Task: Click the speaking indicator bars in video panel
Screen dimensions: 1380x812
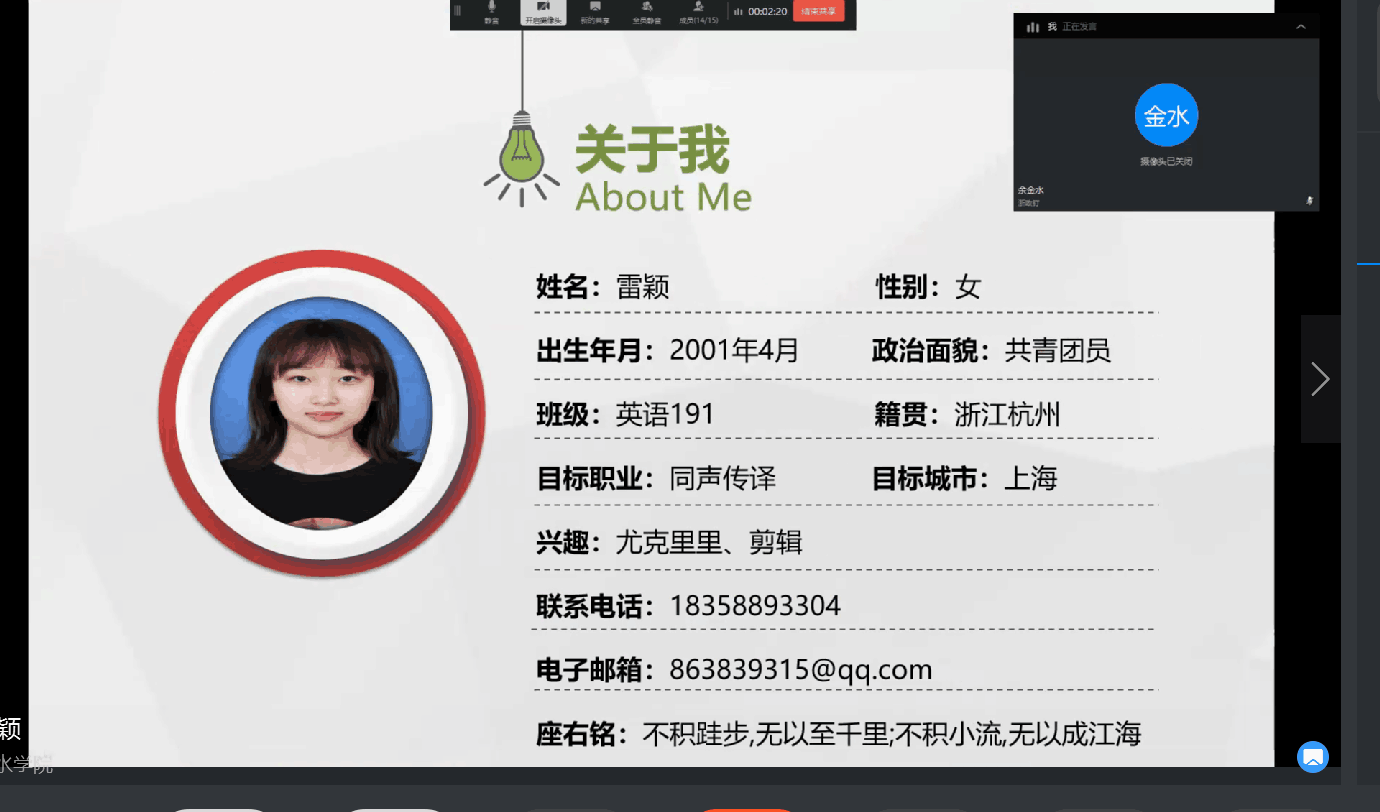Action: [x=1033, y=27]
